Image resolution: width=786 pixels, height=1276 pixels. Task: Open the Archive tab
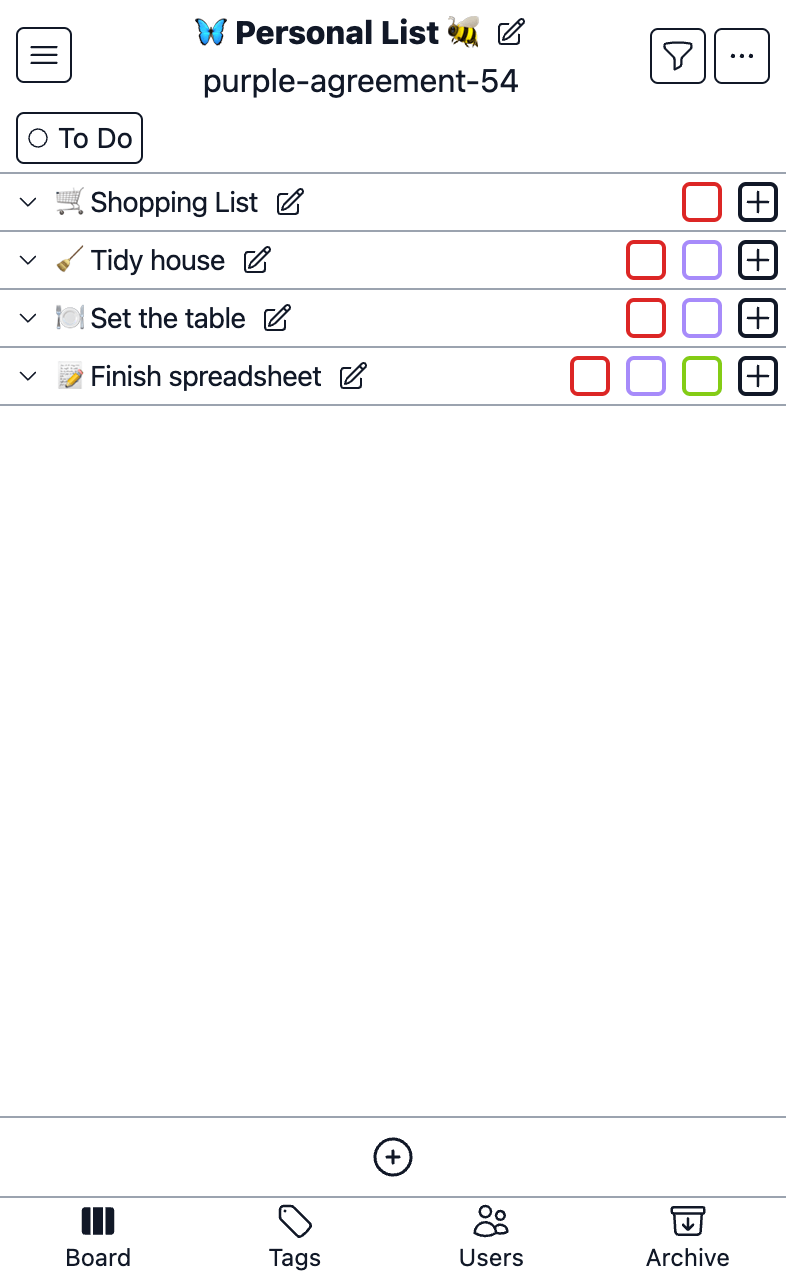688,1237
